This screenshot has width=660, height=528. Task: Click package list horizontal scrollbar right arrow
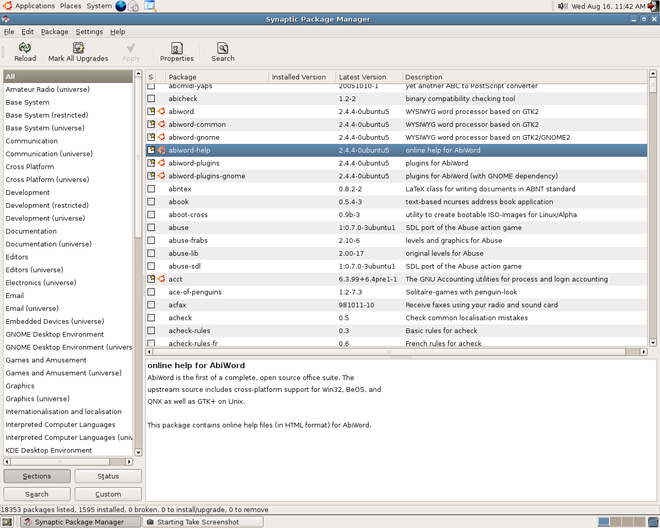pyautogui.click(x=644, y=352)
